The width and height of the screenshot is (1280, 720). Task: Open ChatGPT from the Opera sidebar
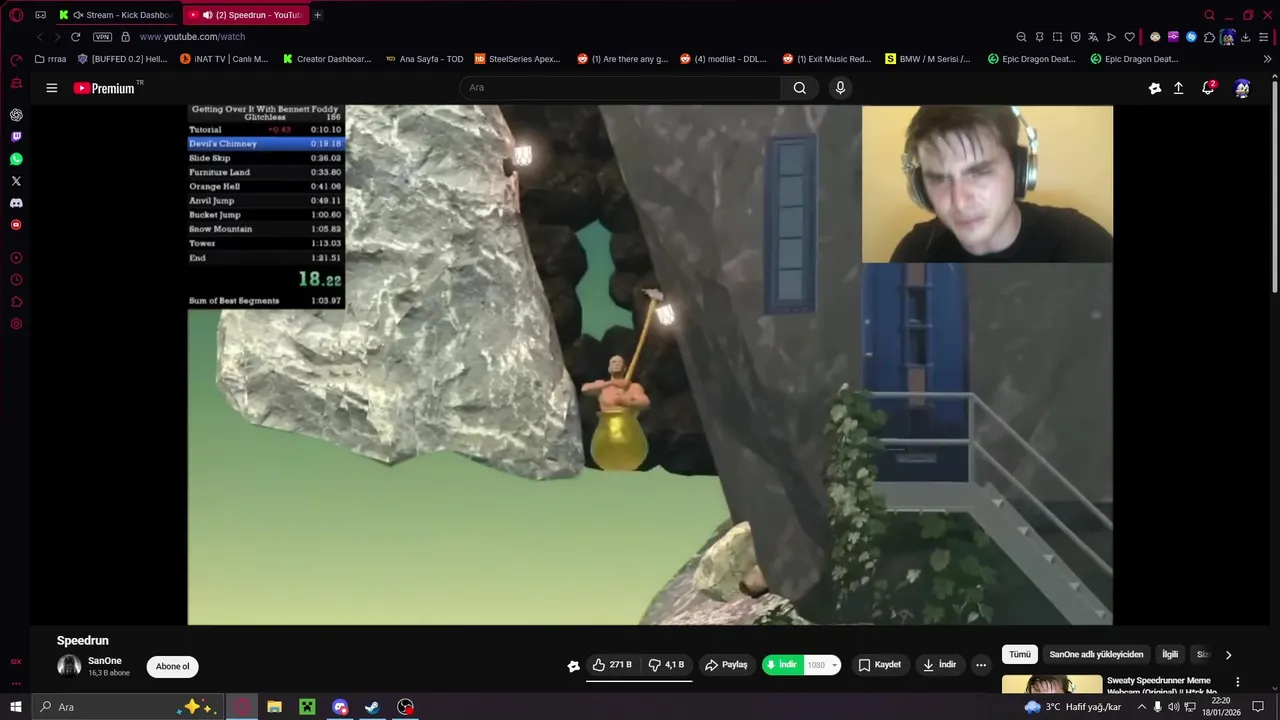pyautogui.click(x=16, y=115)
